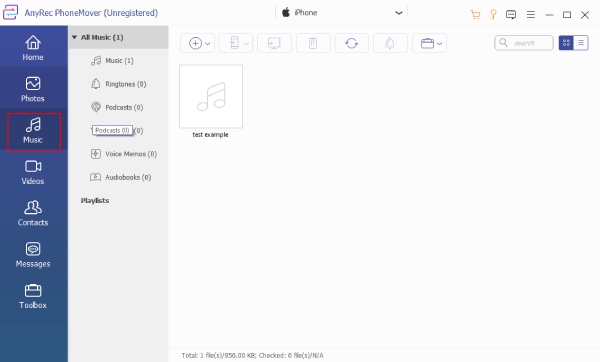Open the iPhone device dropdown
Screen dimensions: 600x362
342,13
